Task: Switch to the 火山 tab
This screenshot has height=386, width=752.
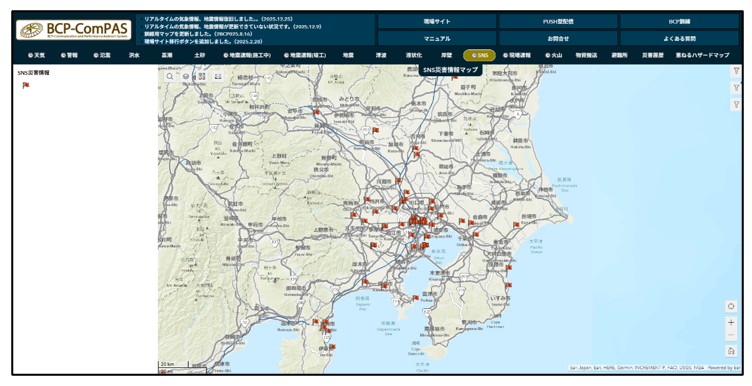Action: [x=553, y=55]
